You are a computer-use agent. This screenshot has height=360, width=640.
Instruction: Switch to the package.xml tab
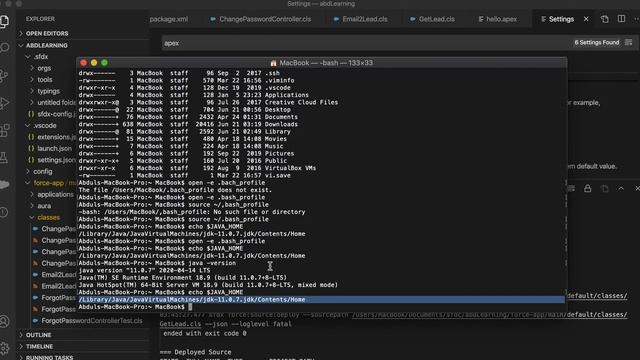coord(169,19)
